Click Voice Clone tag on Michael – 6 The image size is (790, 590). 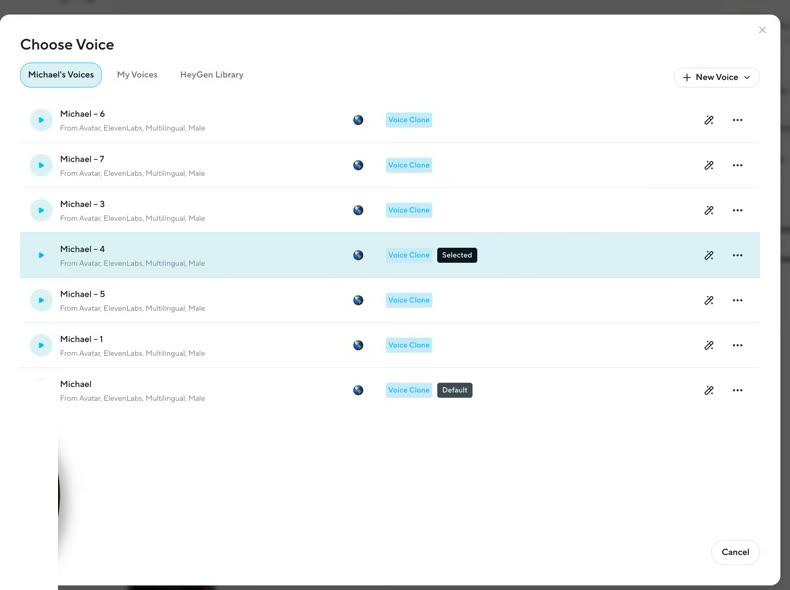[x=409, y=120]
